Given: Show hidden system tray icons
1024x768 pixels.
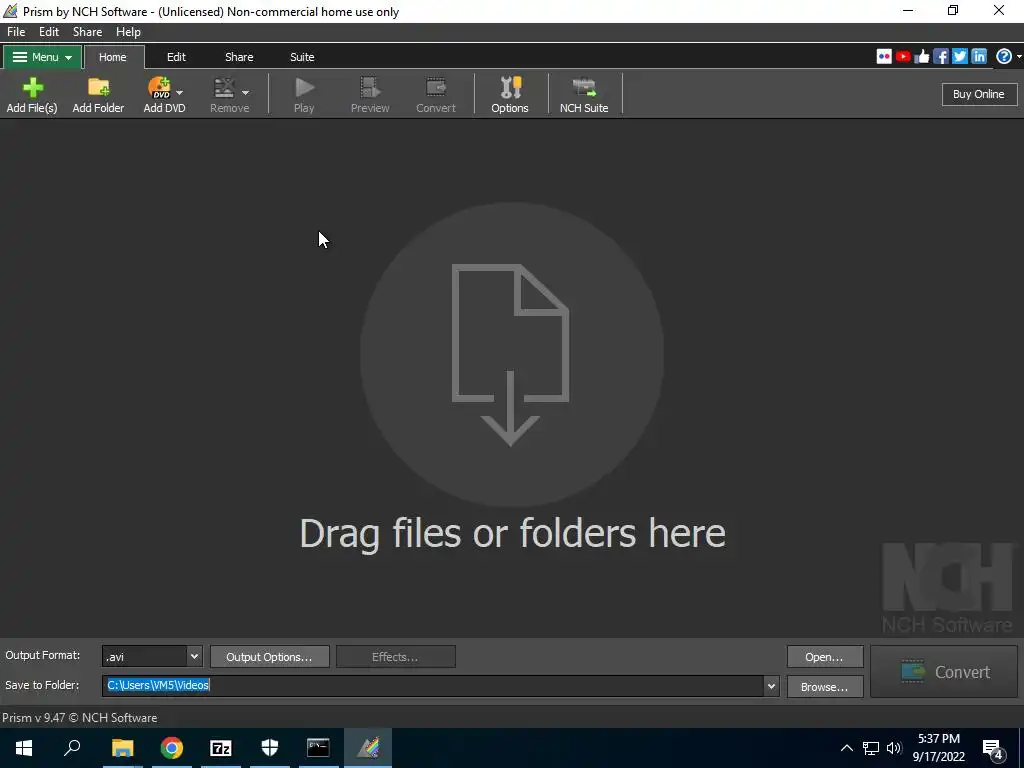Looking at the screenshot, I should (x=846, y=748).
